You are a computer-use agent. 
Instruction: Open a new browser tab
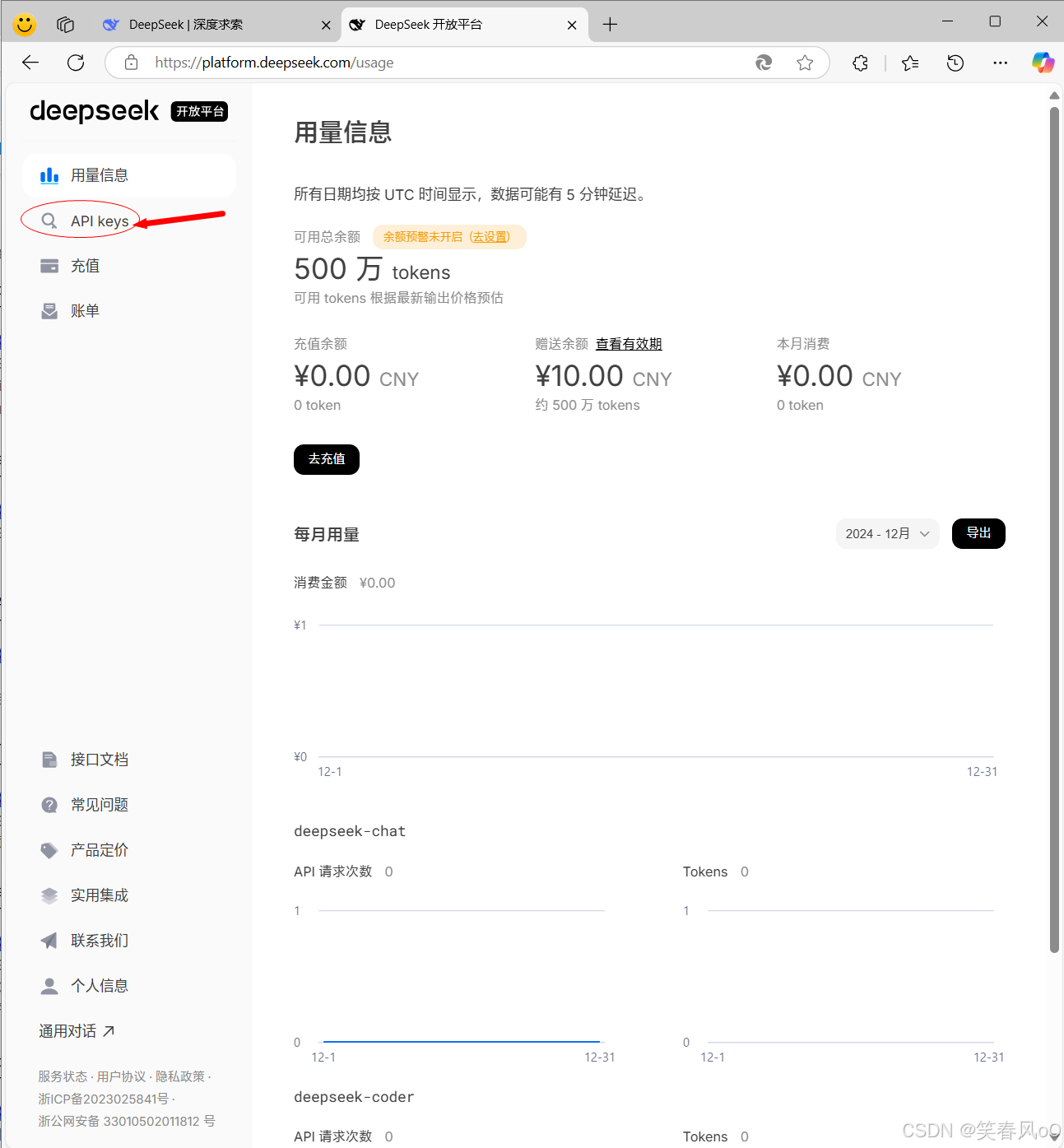click(610, 25)
